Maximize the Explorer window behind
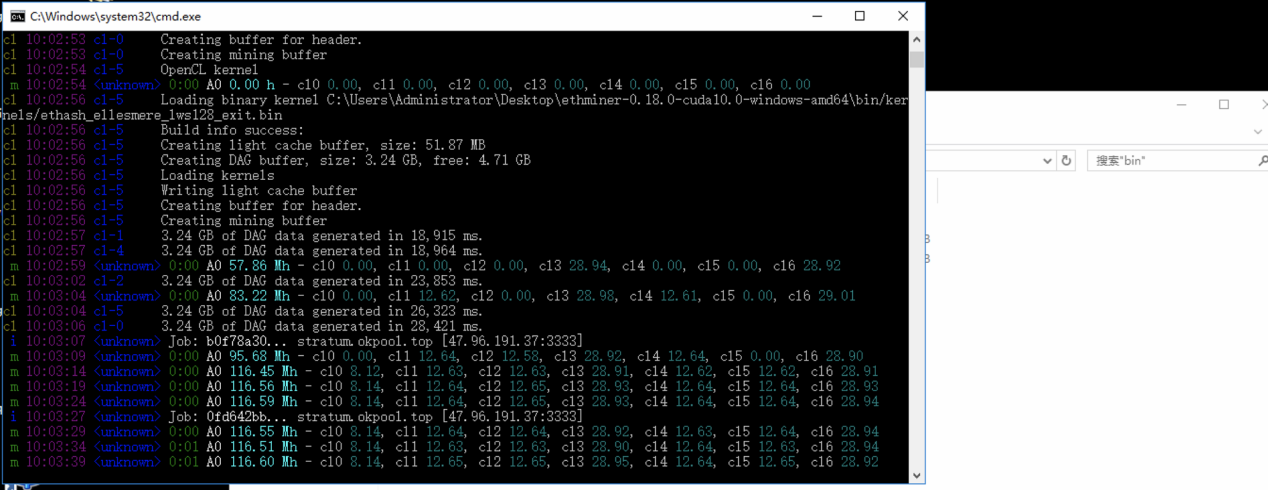The width and height of the screenshot is (1268, 490). pos(1224,105)
